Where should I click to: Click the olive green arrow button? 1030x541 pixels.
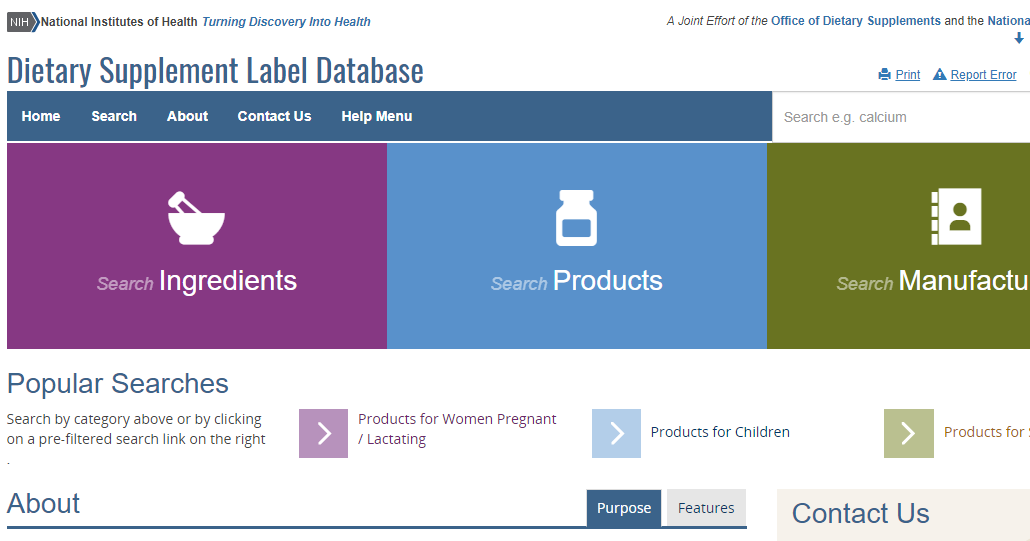tap(908, 433)
